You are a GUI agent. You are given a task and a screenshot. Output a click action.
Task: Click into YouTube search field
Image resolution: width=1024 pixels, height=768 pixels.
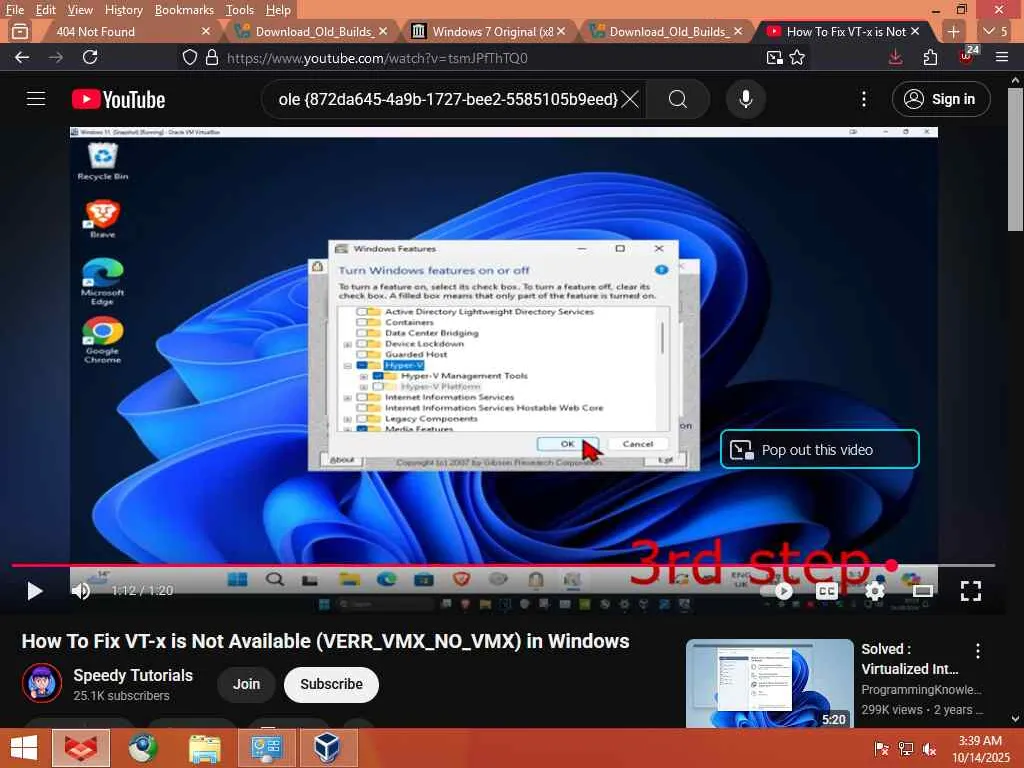pyautogui.click(x=447, y=99)
